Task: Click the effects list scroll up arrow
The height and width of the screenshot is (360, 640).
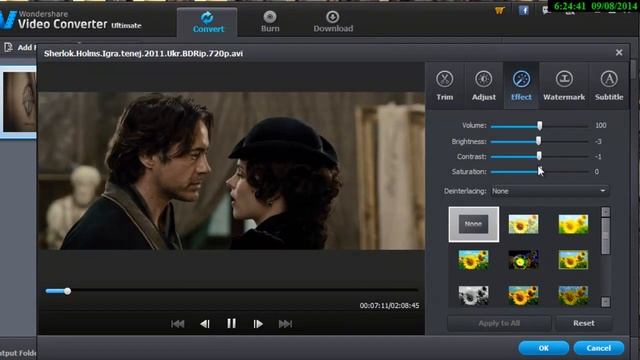Action: [x=606, y=212]
